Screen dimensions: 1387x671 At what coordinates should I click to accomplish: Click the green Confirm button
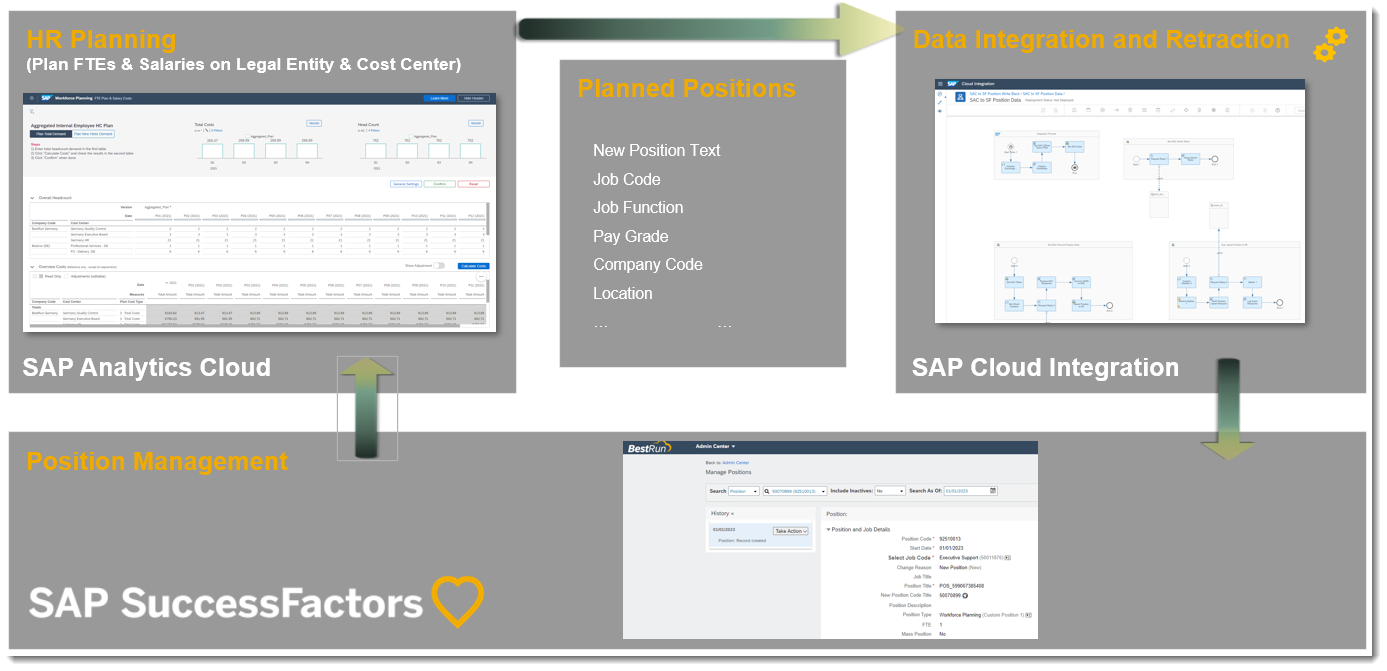point(440,184)
